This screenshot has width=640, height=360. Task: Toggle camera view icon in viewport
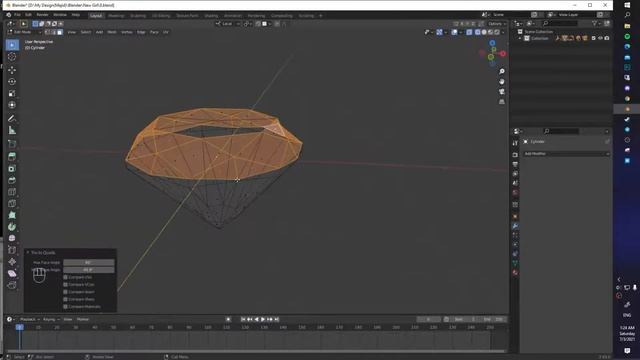tap(502, 91)
